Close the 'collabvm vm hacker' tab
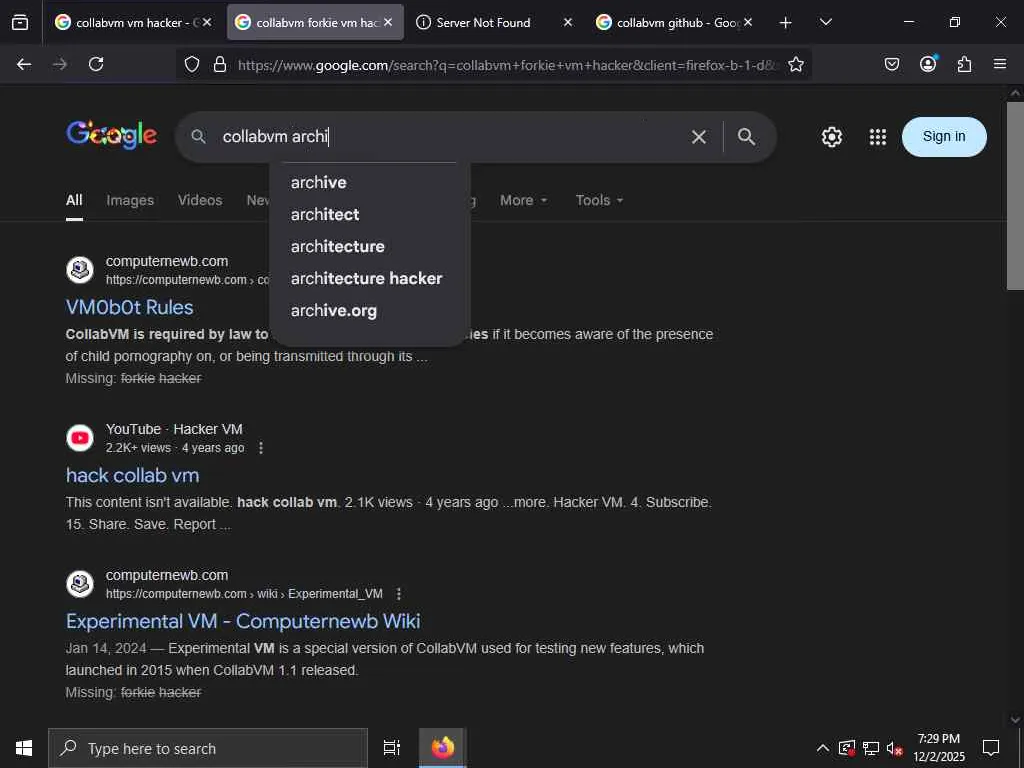1024x768 pixels. tap(207, 23)
